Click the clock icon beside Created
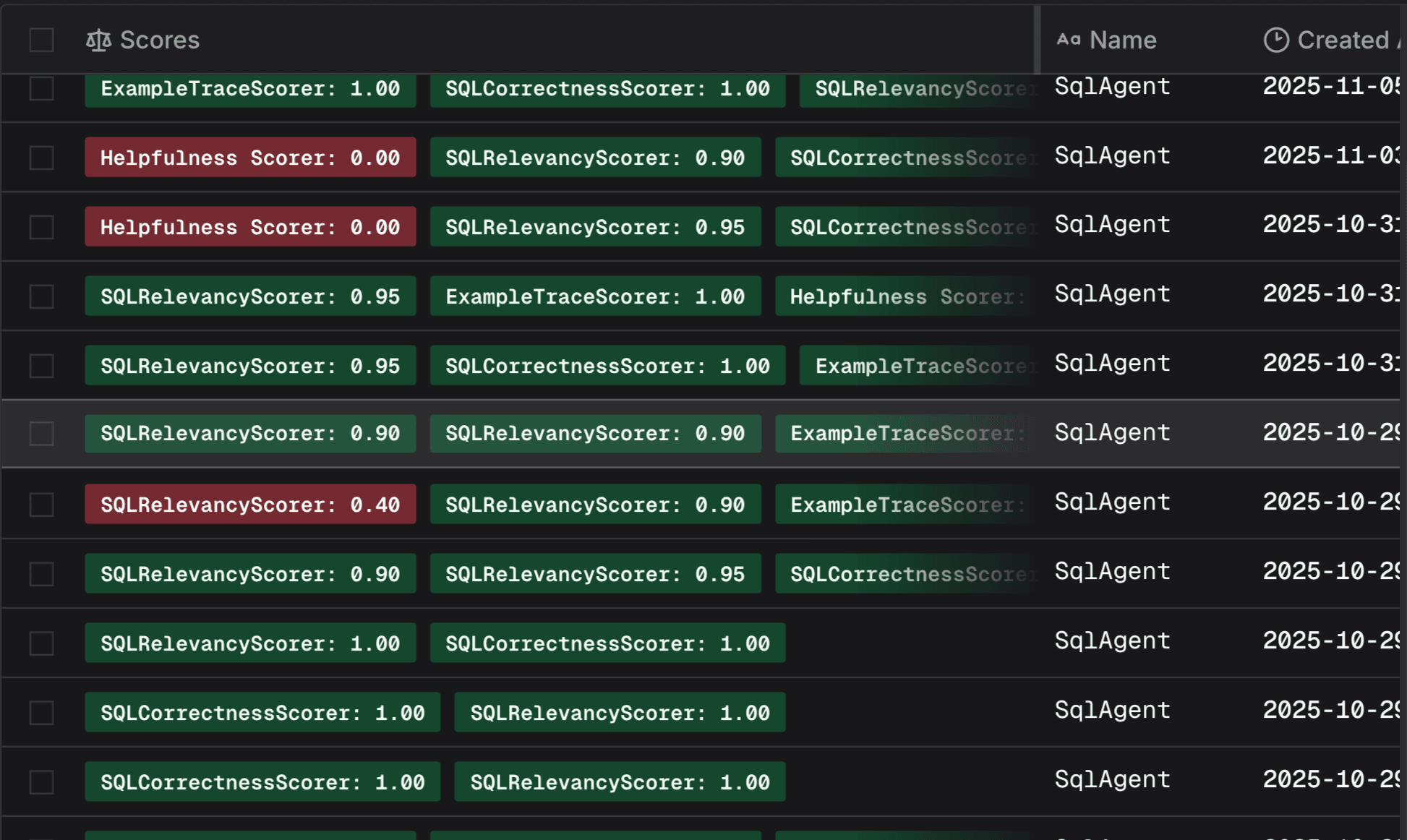This screenshot has width=1407, height=840. tap(1275, 40)
